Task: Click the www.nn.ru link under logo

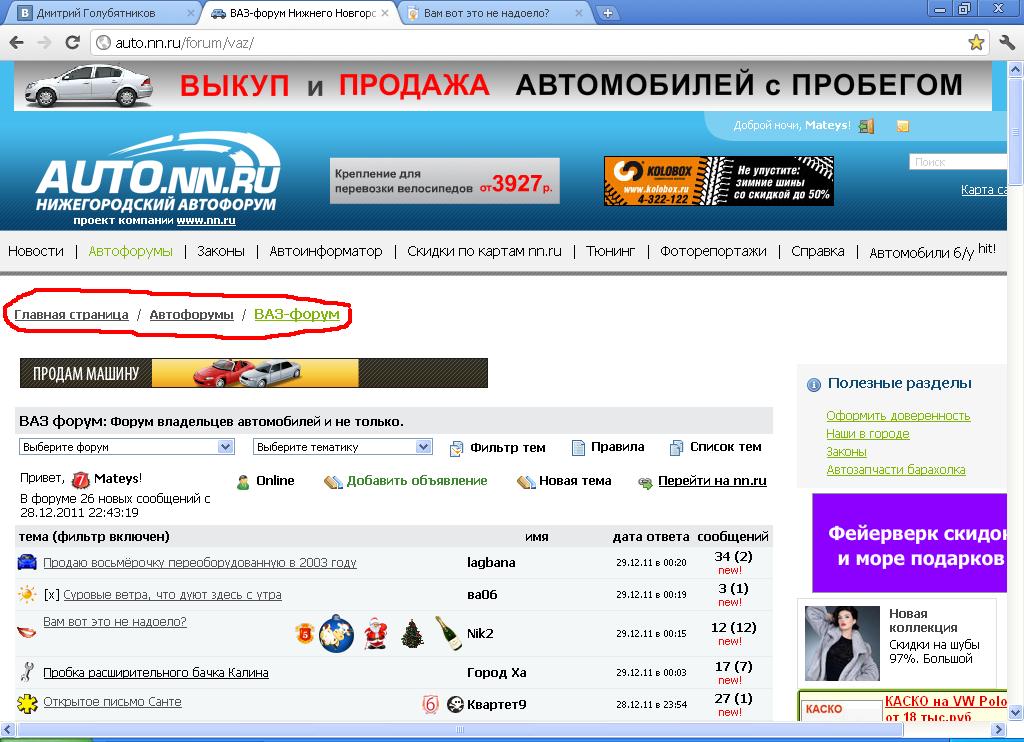Action: tap(206, 221)
